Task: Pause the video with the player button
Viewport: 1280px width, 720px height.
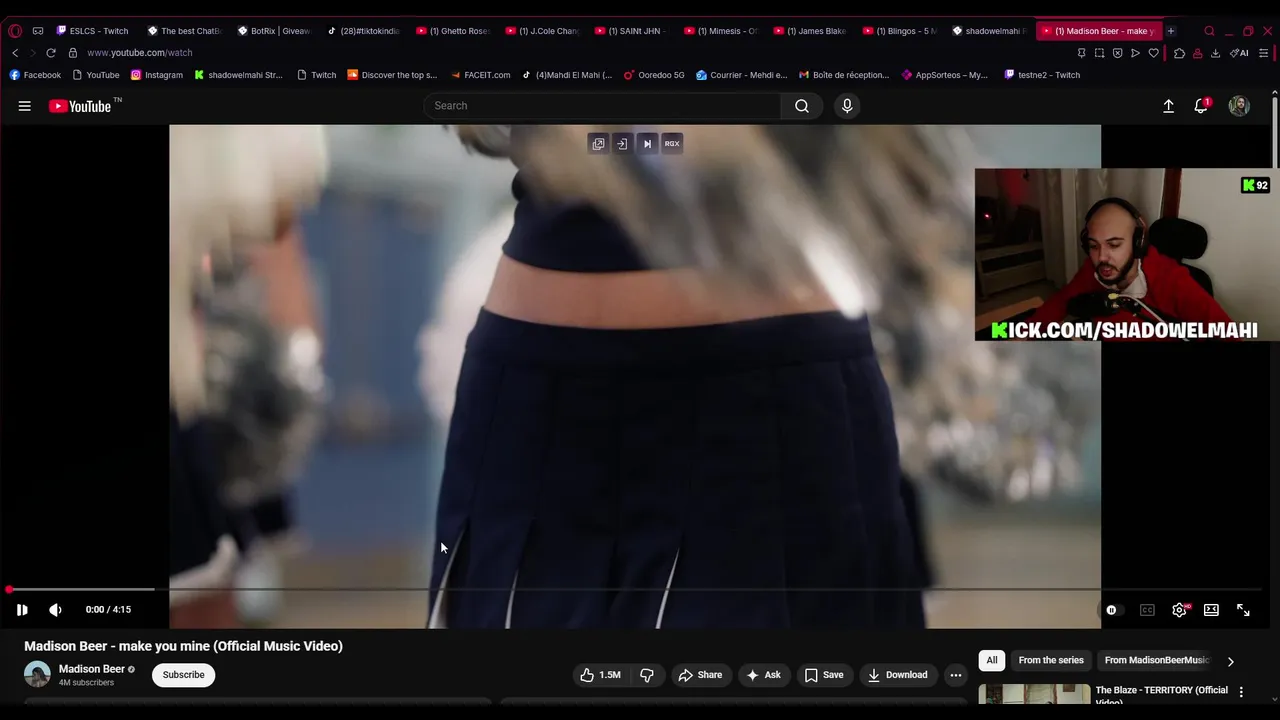Action: pos(22,610)
